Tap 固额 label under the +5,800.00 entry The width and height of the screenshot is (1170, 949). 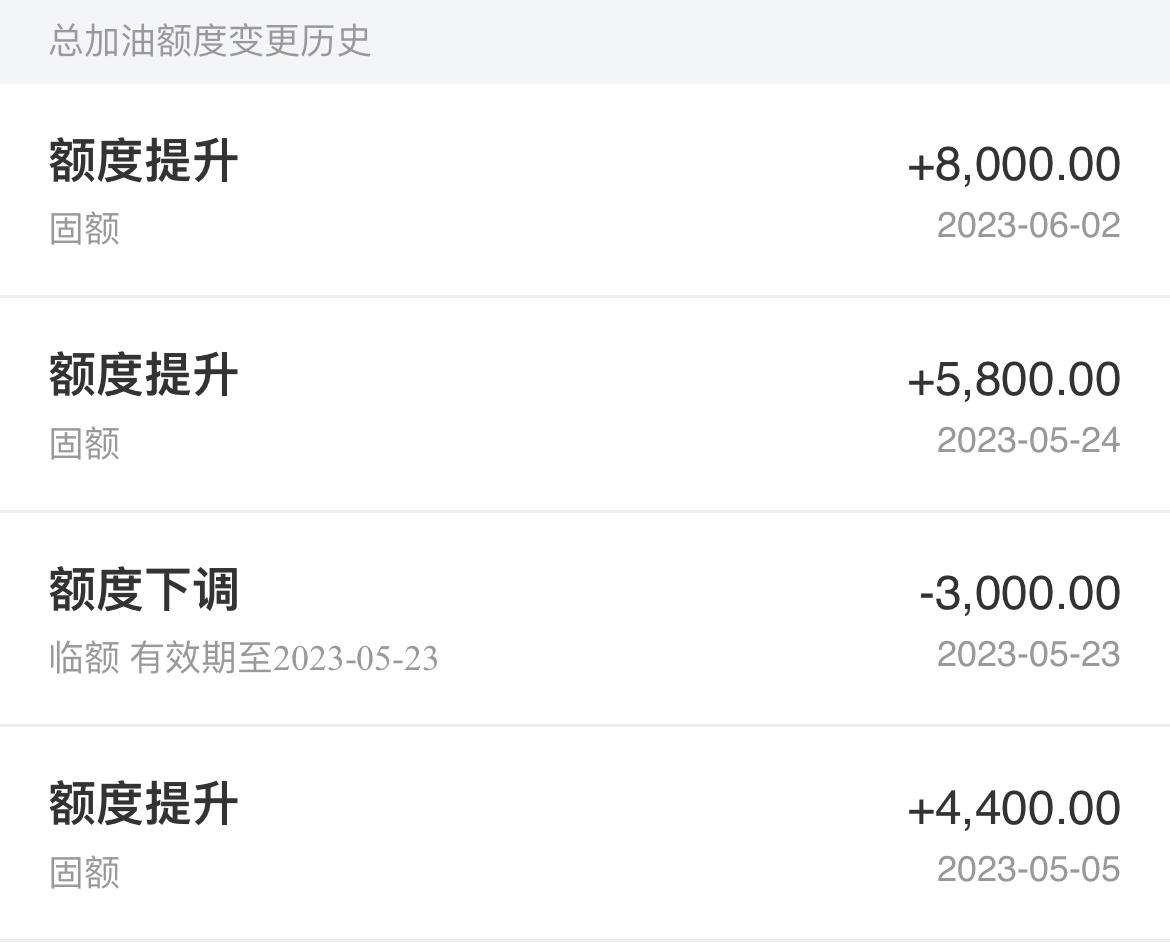pyautogui.click(x=84, y=443)
